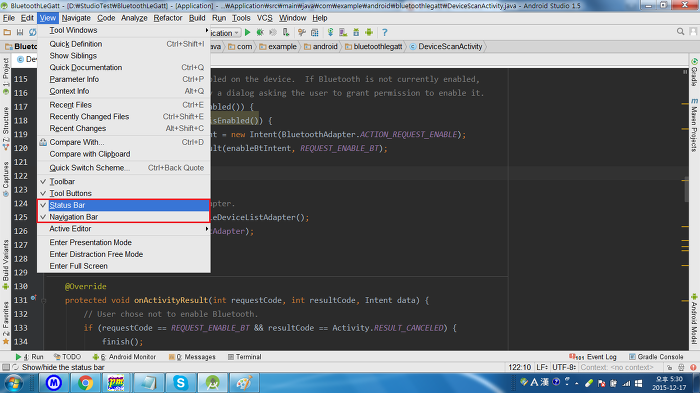Open the Terminal tool window
This screenshot has width=700, height=393.
point(244,357)
